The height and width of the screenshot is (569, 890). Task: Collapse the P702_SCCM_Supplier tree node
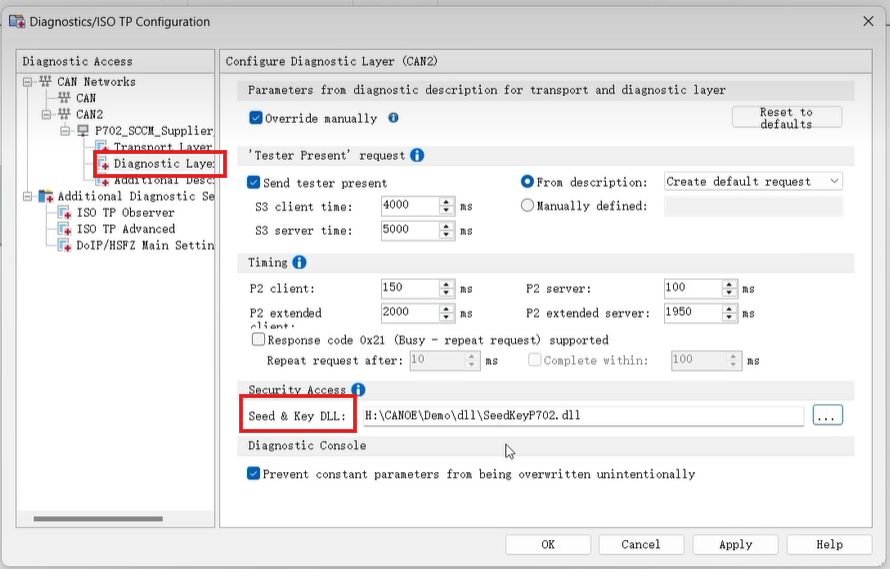[65, 131]
